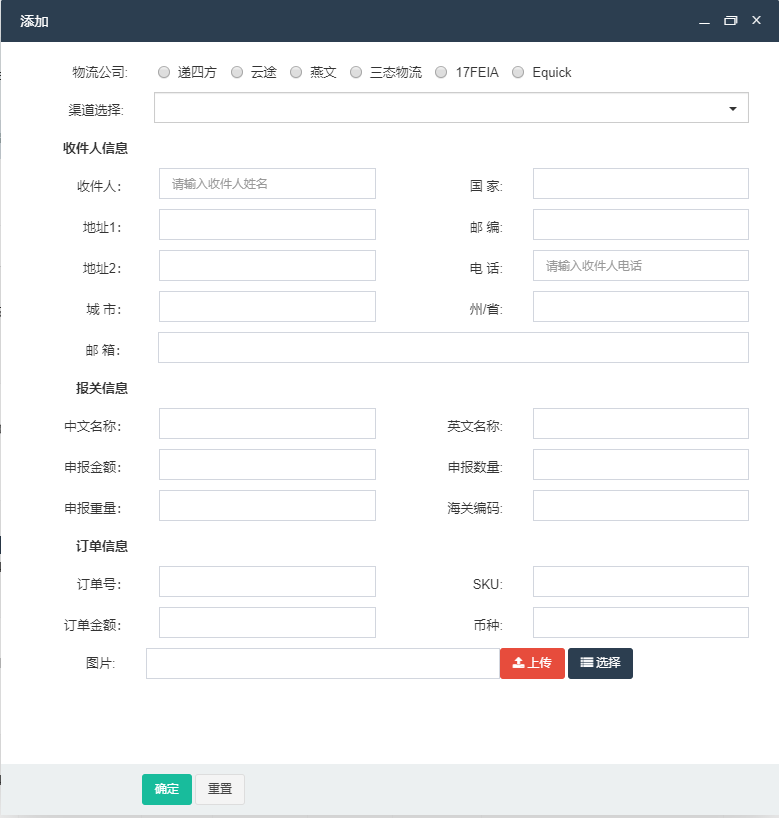Click the red 上传 upload button
Screen dimensions: 779x818
pos(532,664)
